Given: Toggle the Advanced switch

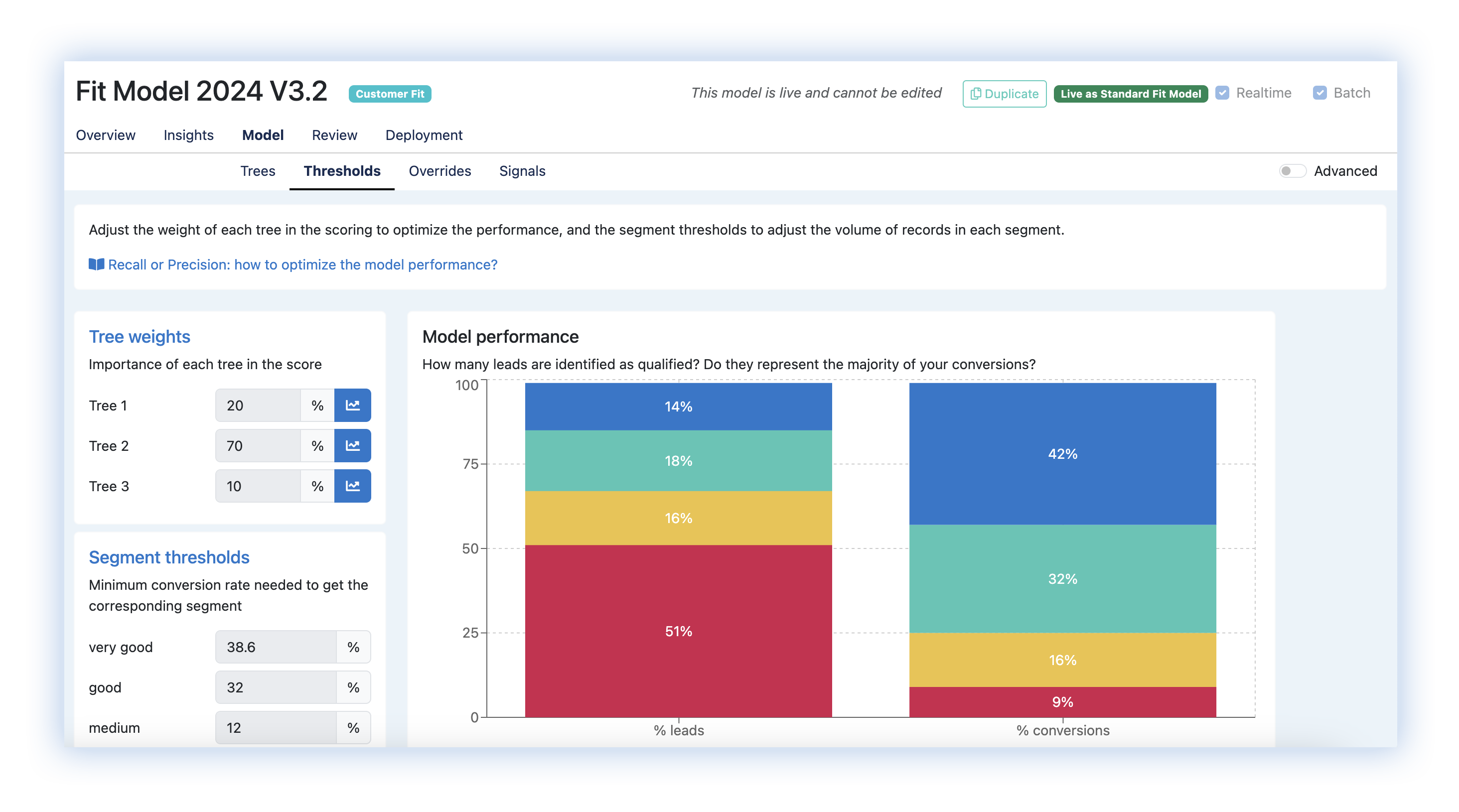Looking at the screenshot, I should [1292, 171].
